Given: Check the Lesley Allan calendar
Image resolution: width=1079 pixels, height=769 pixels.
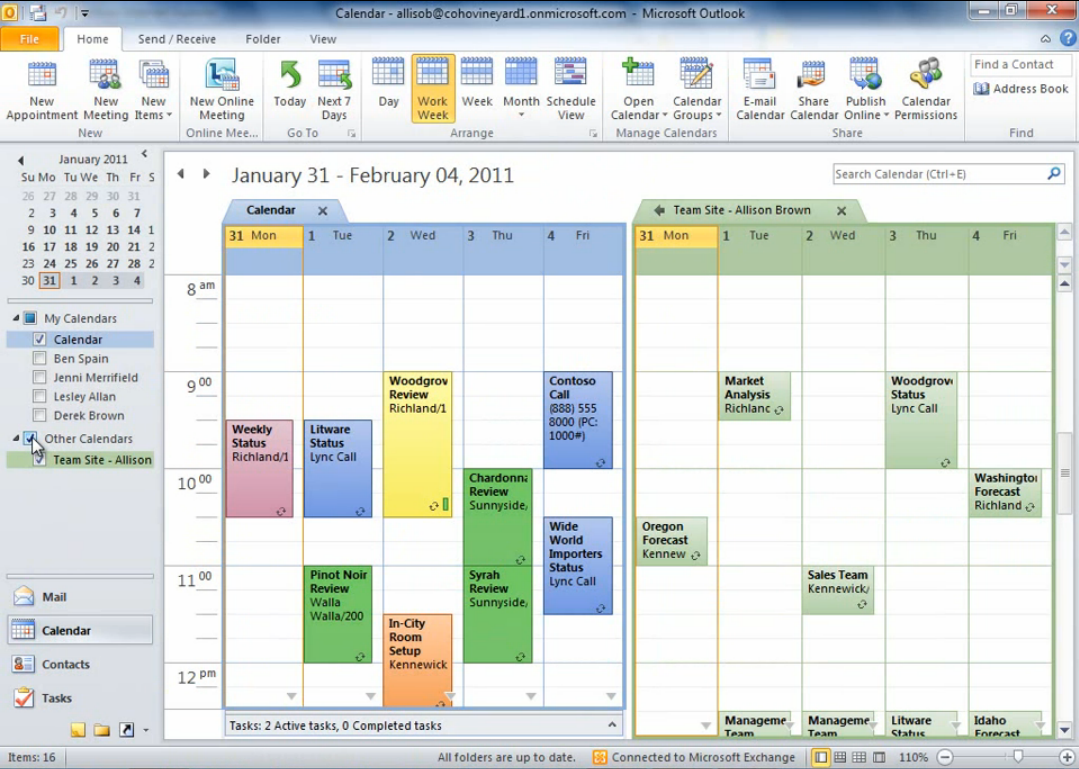Looking at the screenshot, I should click(x=39, y=396).
